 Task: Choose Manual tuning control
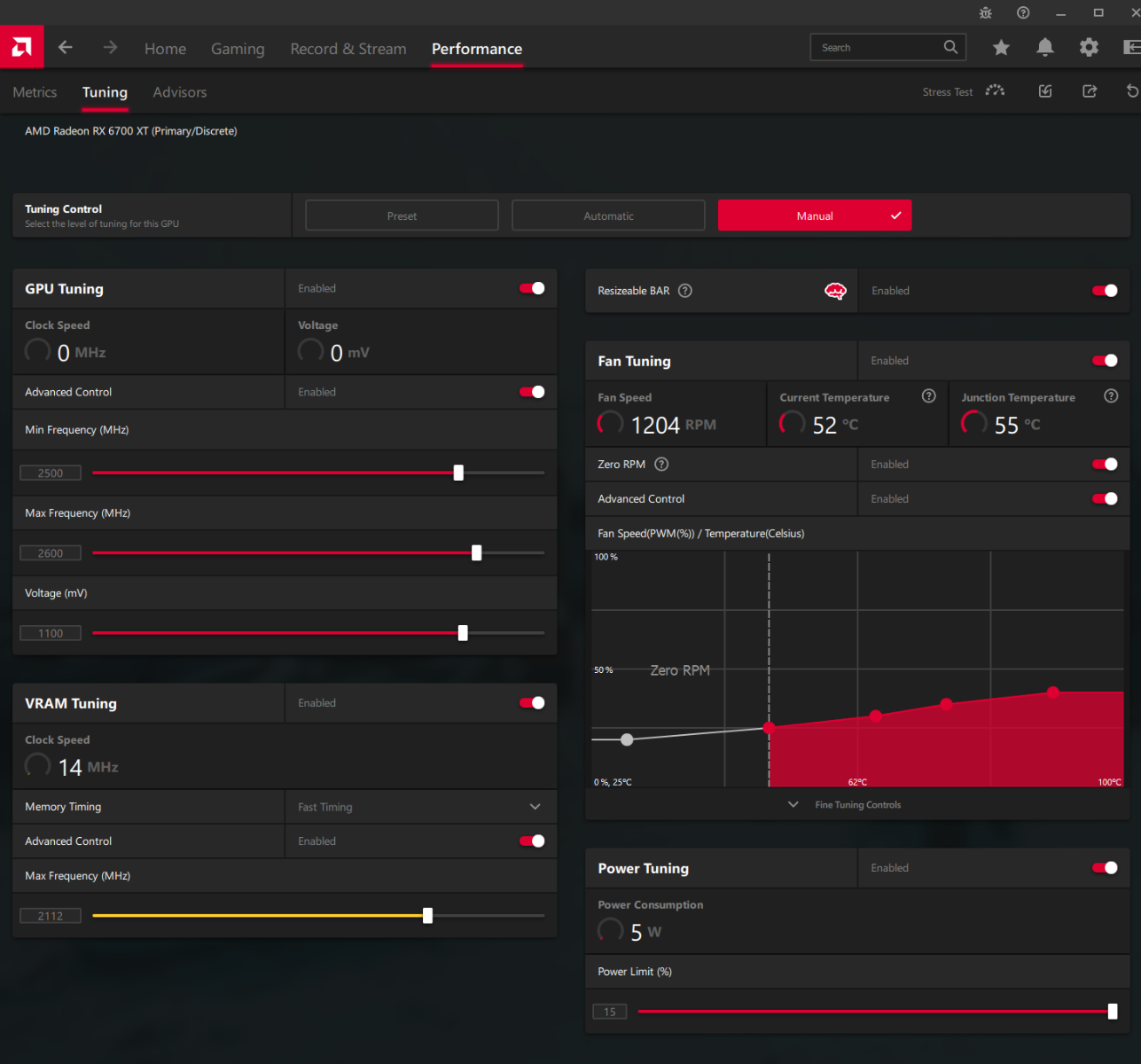(x=815, y=215)
